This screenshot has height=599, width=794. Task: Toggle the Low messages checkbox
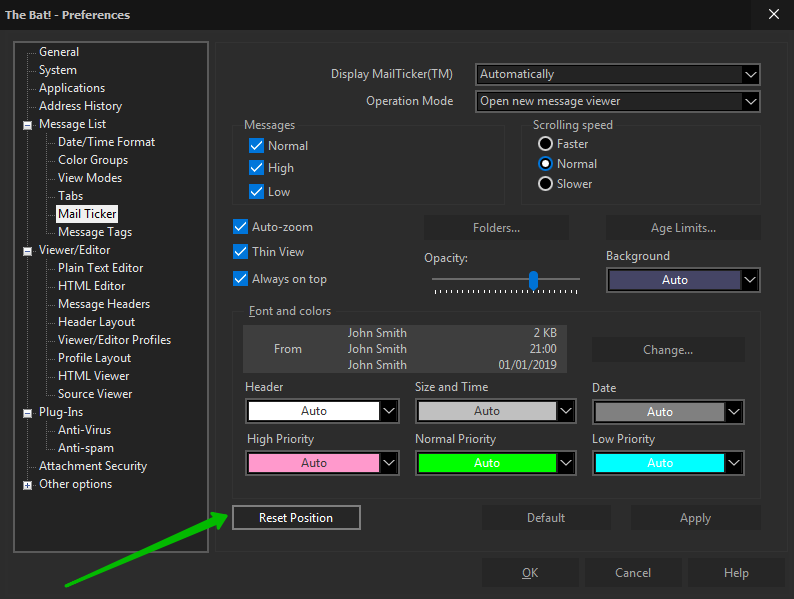point(256,191)
